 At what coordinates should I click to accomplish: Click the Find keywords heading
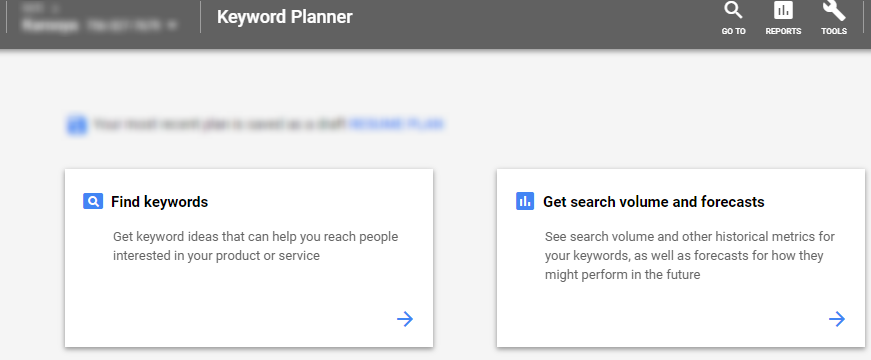click(159, 202)
